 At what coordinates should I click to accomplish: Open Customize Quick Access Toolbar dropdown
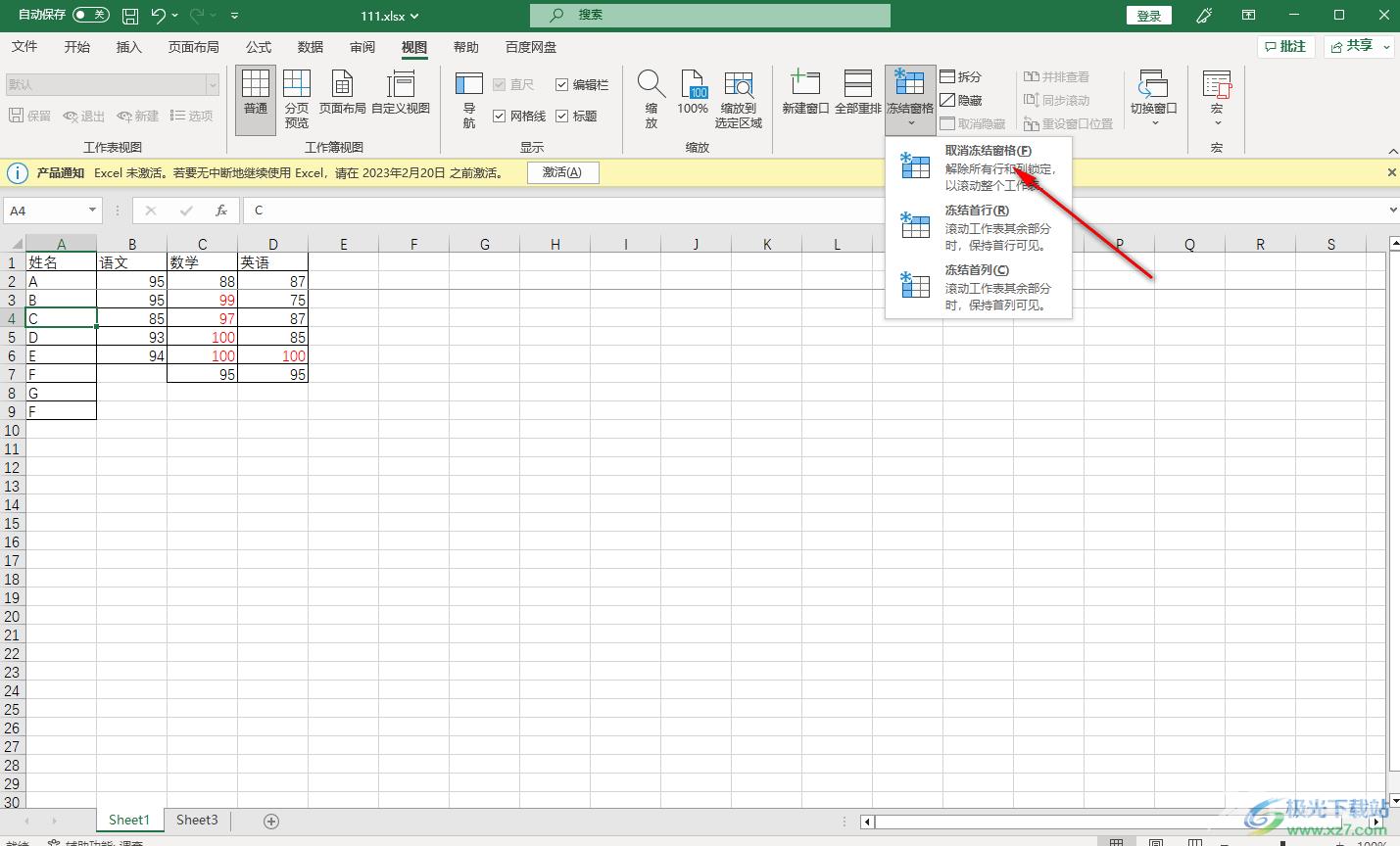click(x=234, y=16)
